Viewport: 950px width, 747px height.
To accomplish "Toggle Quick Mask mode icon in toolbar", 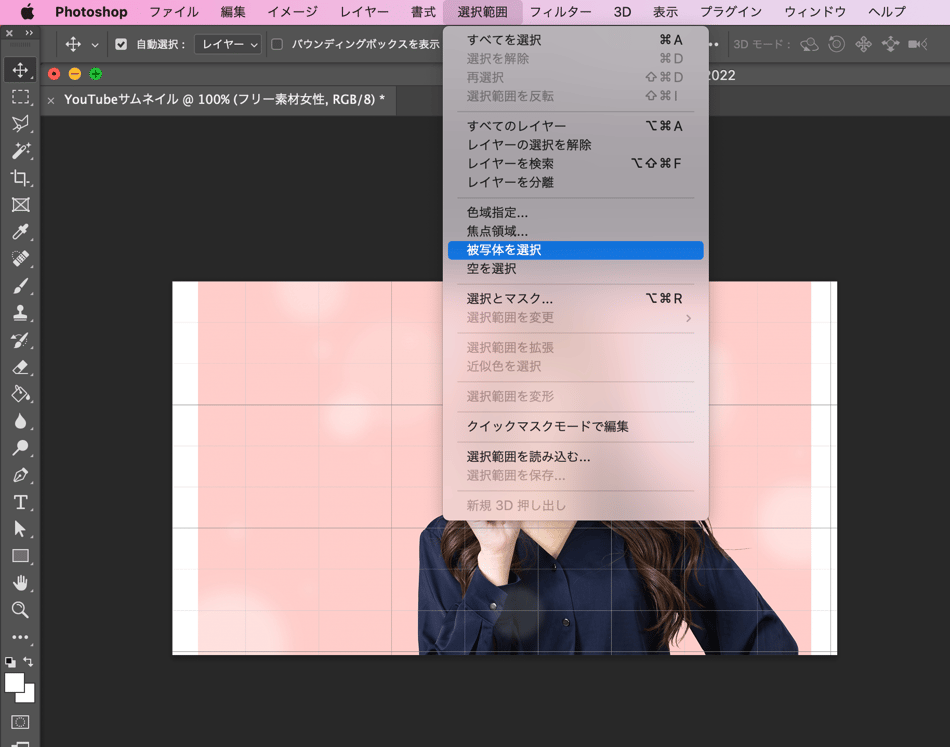I will coord(20,722).
